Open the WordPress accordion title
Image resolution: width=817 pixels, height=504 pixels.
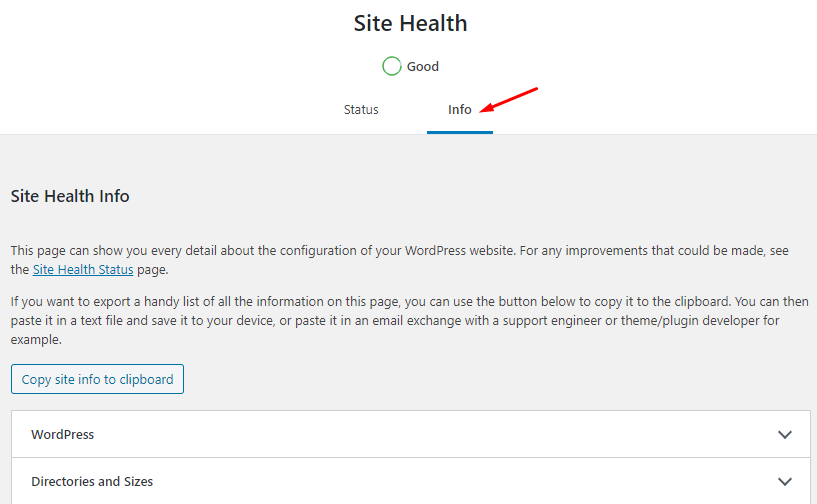[x=63, y=434]
